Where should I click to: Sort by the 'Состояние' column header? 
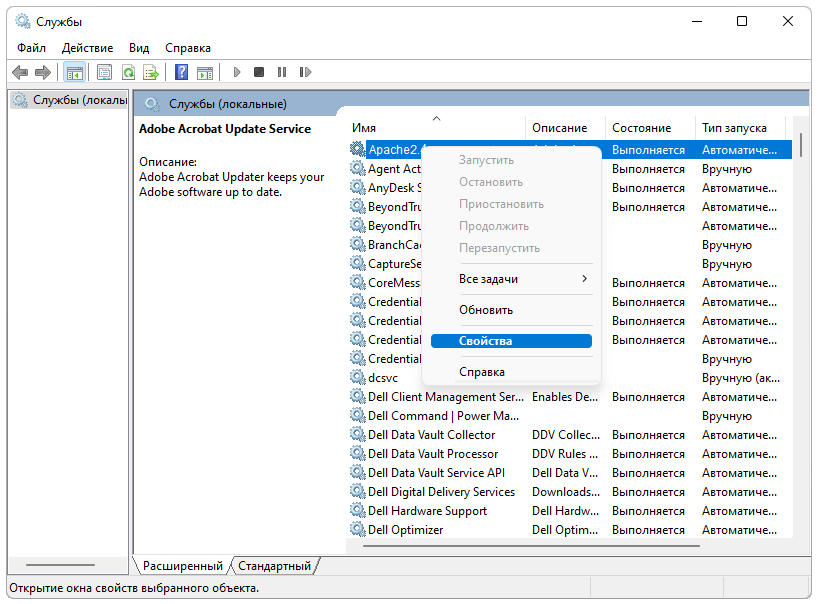641,128
